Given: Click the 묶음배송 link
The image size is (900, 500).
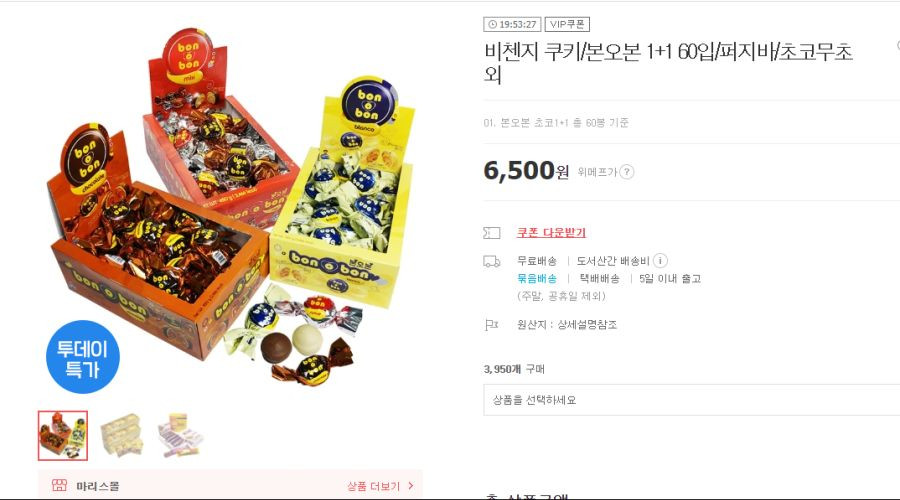Looking at the screenshot, I should pyautogui.click(x=537, y=278).
